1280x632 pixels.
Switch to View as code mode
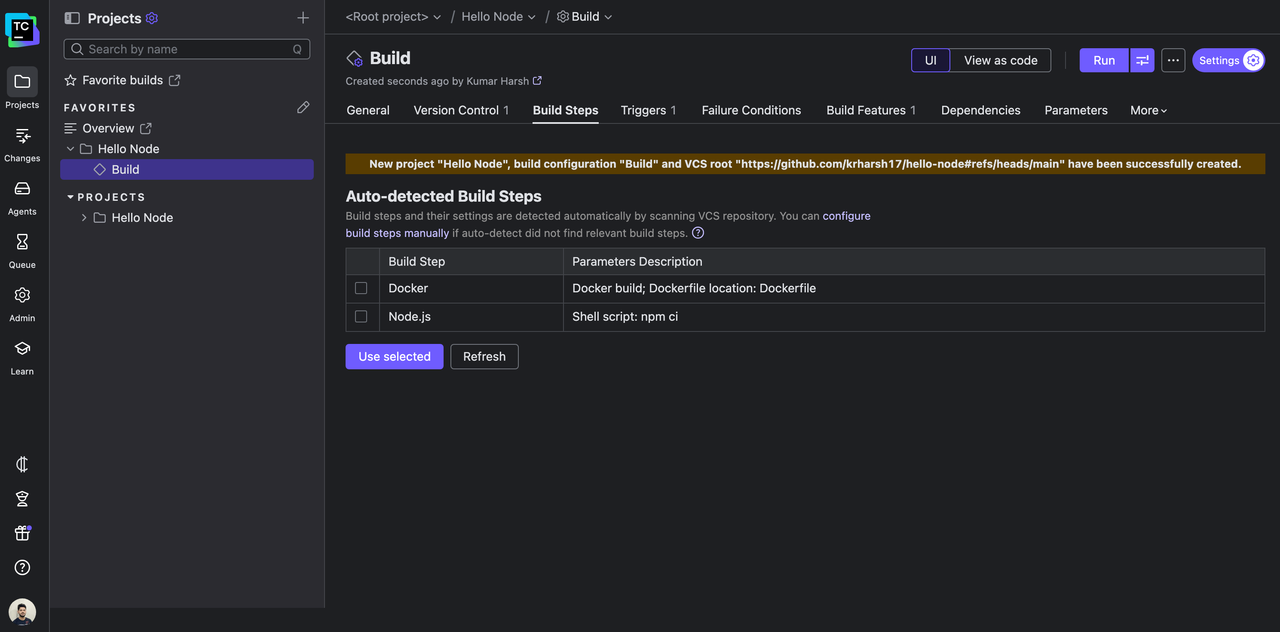click(x=1000, y=60)
